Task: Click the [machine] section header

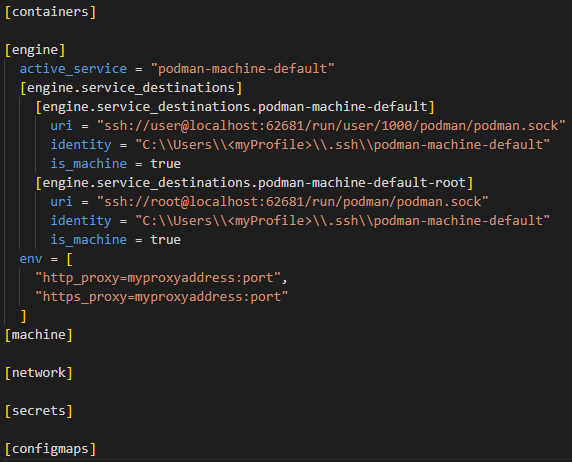Action: tap(39, 335)
